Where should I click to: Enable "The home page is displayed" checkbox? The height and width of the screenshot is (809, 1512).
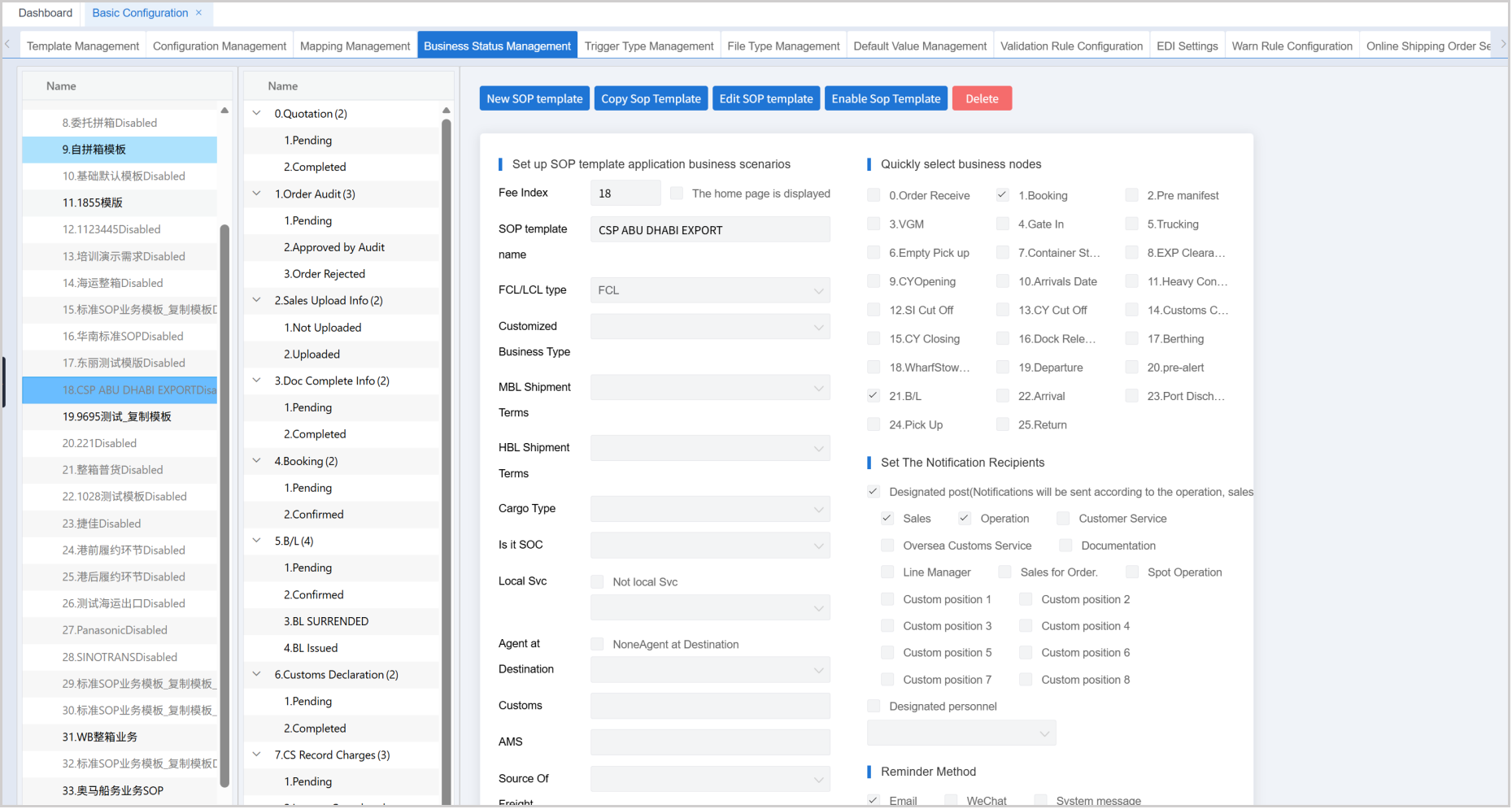[x=676, y=193]
